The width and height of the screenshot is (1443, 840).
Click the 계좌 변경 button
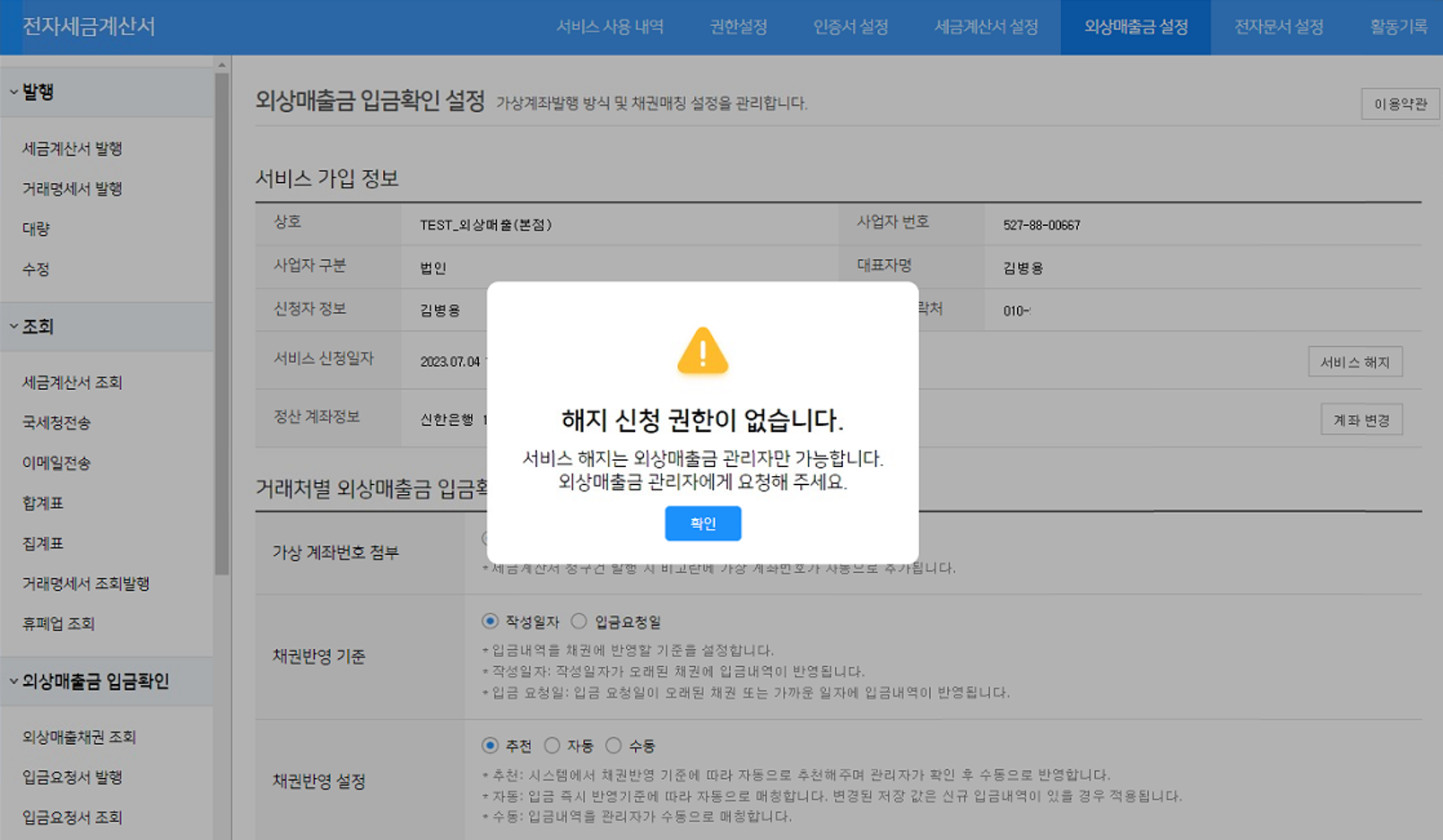click(1360, 420)
